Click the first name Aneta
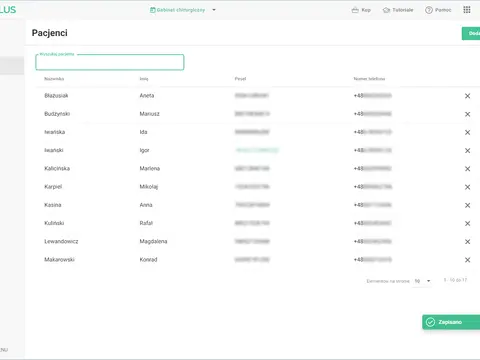480x360 pixels. click(147, 96)
